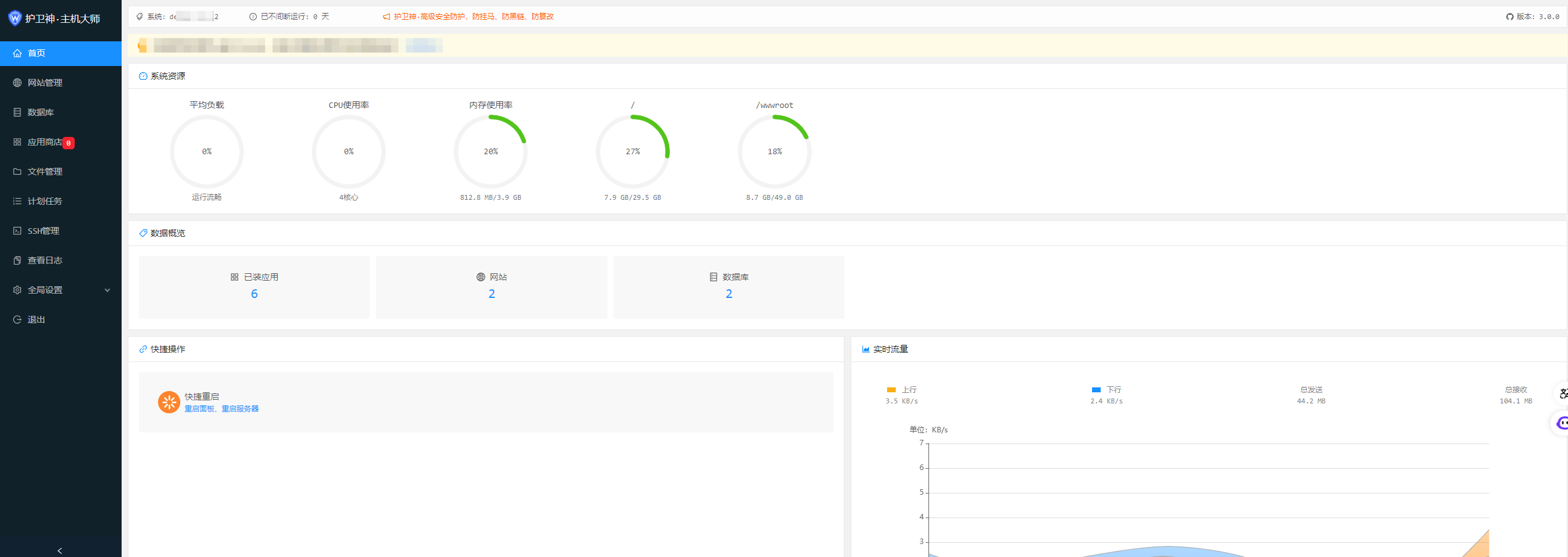The width and height of the screenshot is (1568, 557).
Task: Open the 已装应用 card showing 6
Action: pos(254,287)
